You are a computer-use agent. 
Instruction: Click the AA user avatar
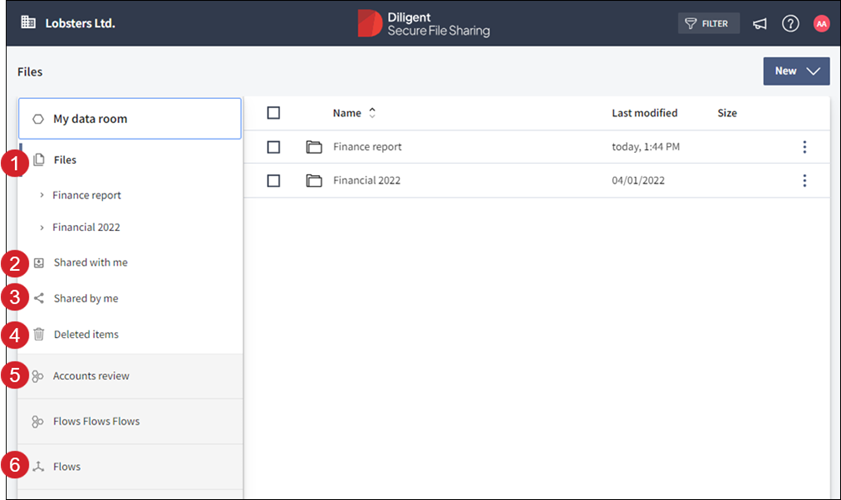tap(821, 24)
